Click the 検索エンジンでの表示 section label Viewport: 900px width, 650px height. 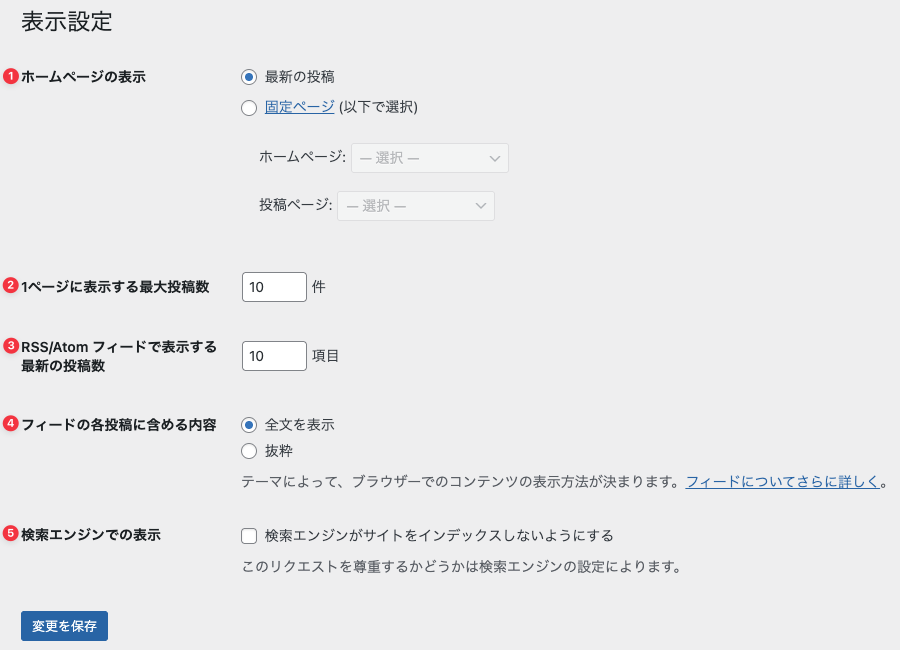tap(91, 535)
